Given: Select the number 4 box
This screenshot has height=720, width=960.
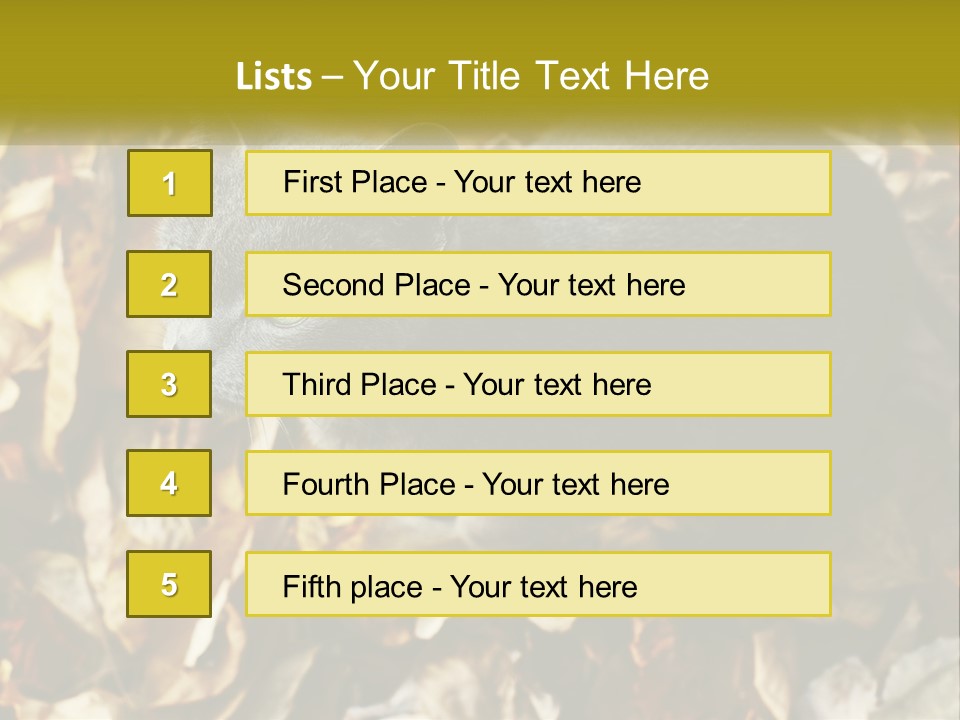Looking at the screenshot, I should point(169,483).
